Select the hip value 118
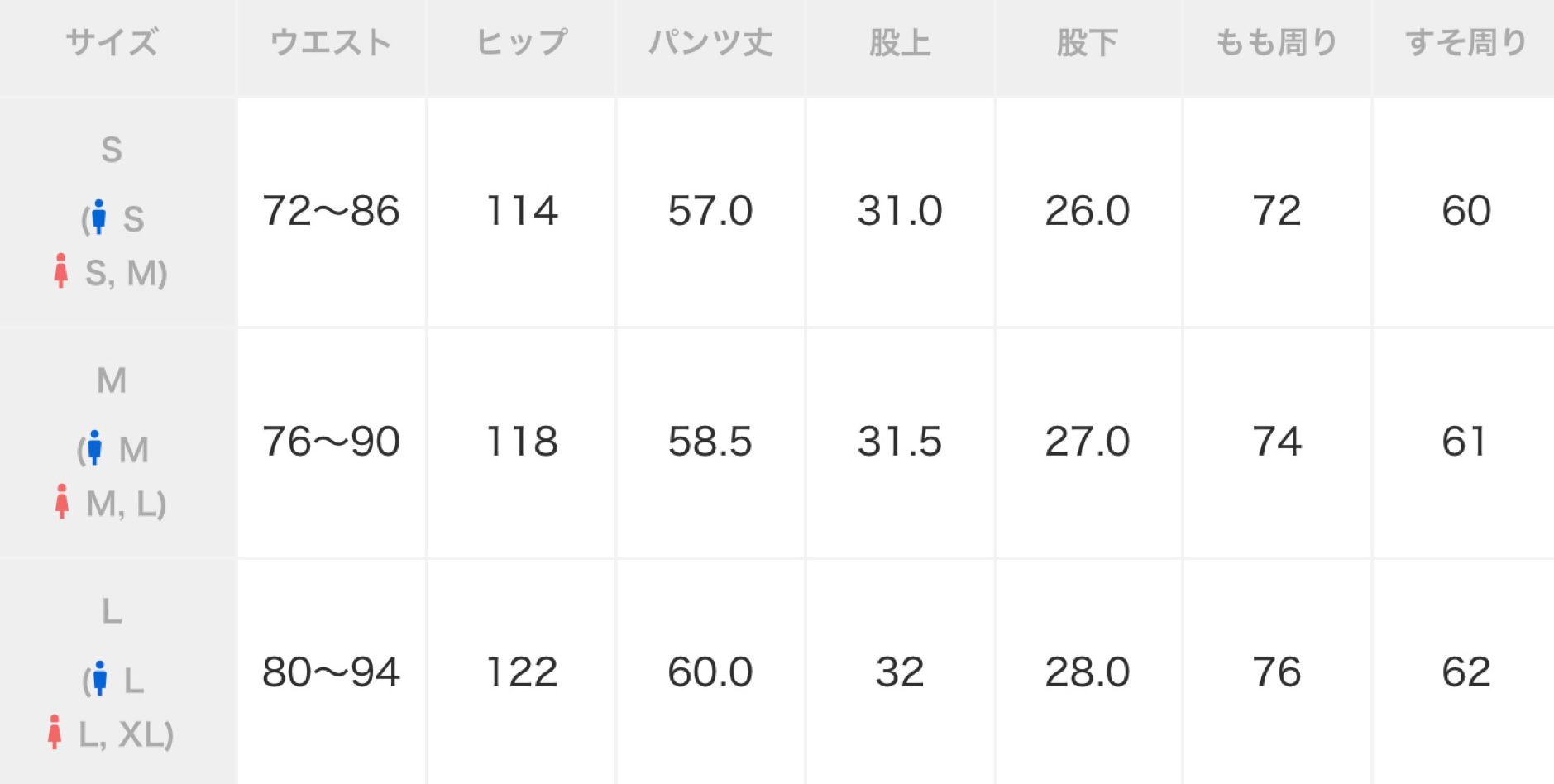Image resolution: width=1554 pixels, height=784 pixels. (521, 442)
